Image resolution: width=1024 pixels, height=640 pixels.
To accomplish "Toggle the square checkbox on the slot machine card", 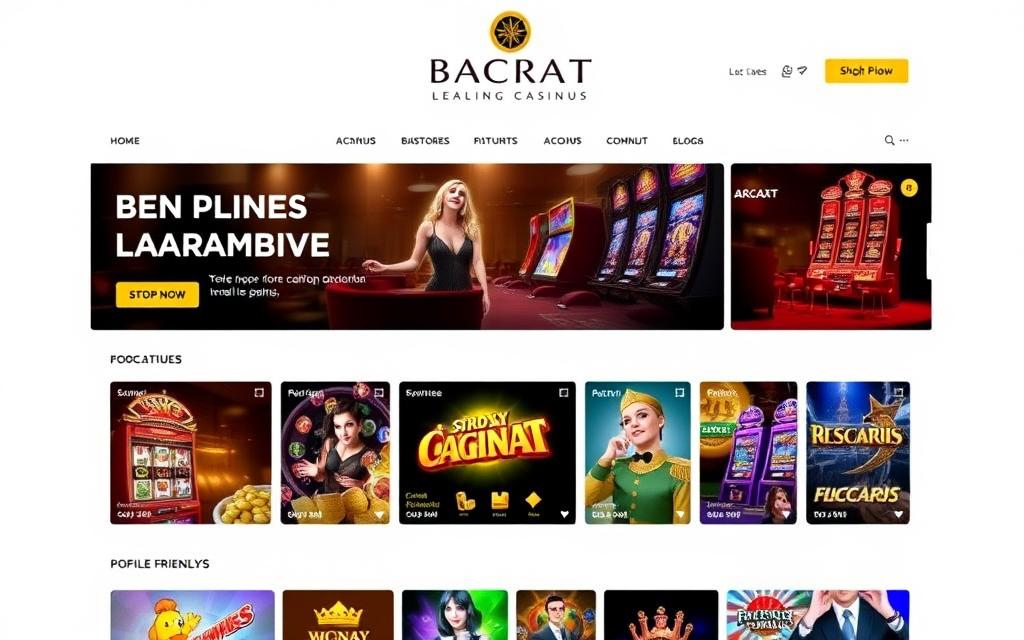I will [259, 392].
